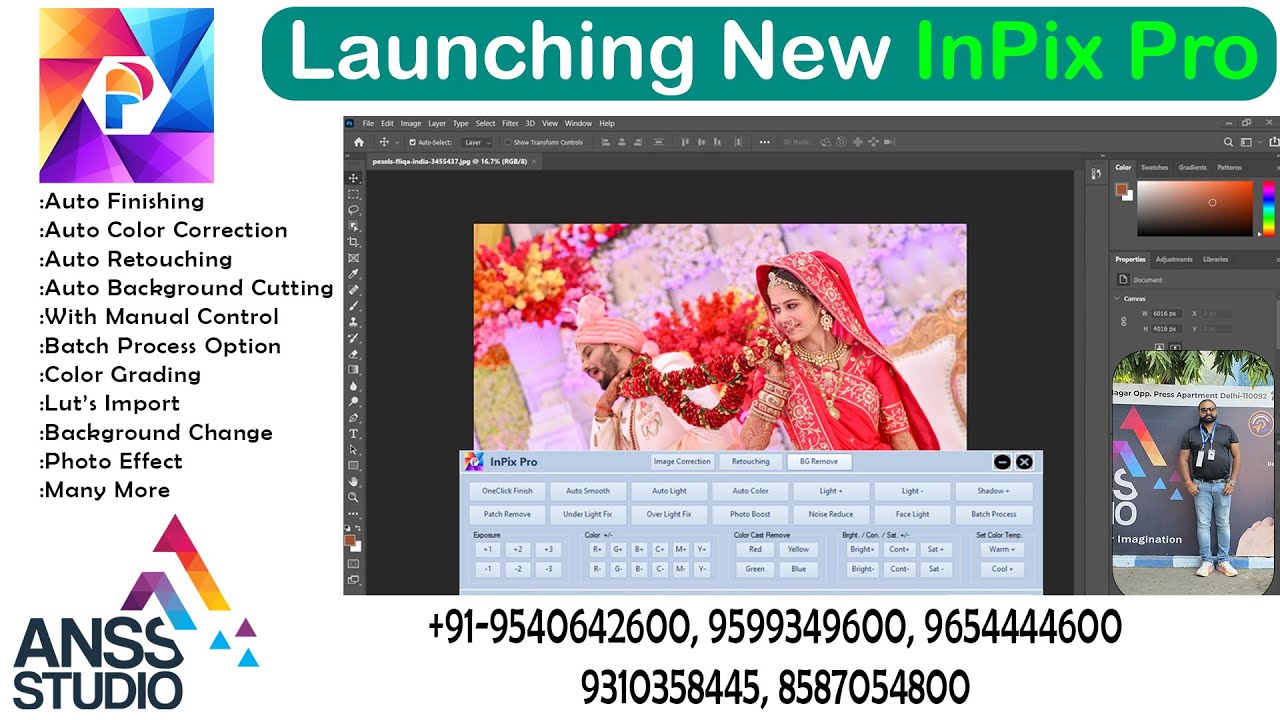1280x720 pixels.
Task: Click the Auto Color button
Action: coord(750,491)
